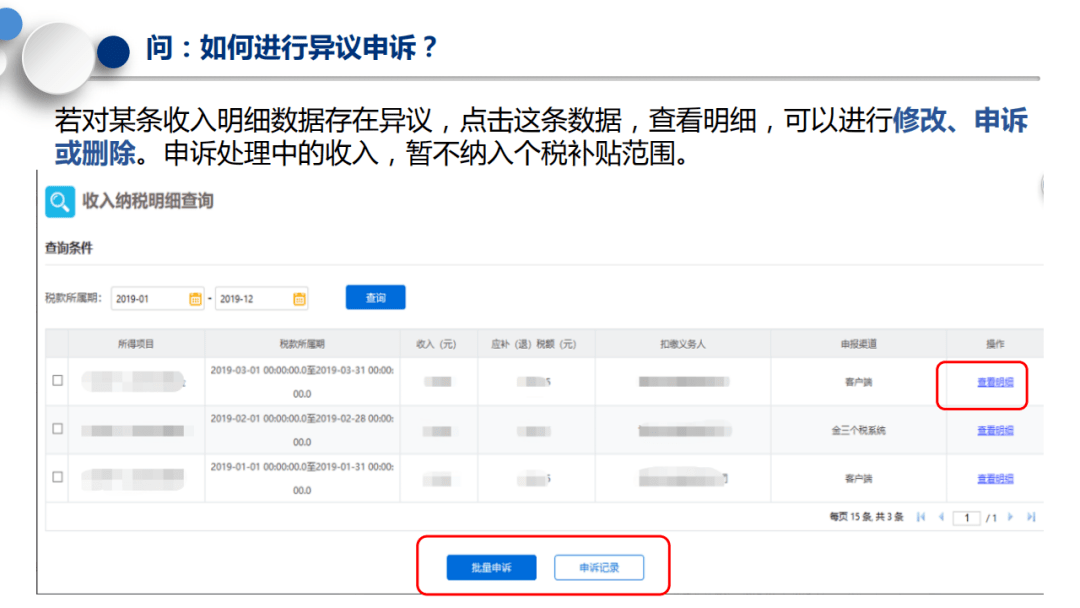The image size is (1080, 608).
Task: Tick the checkbox for the 2019-02 income row
Action: click(x=58, y=428)
